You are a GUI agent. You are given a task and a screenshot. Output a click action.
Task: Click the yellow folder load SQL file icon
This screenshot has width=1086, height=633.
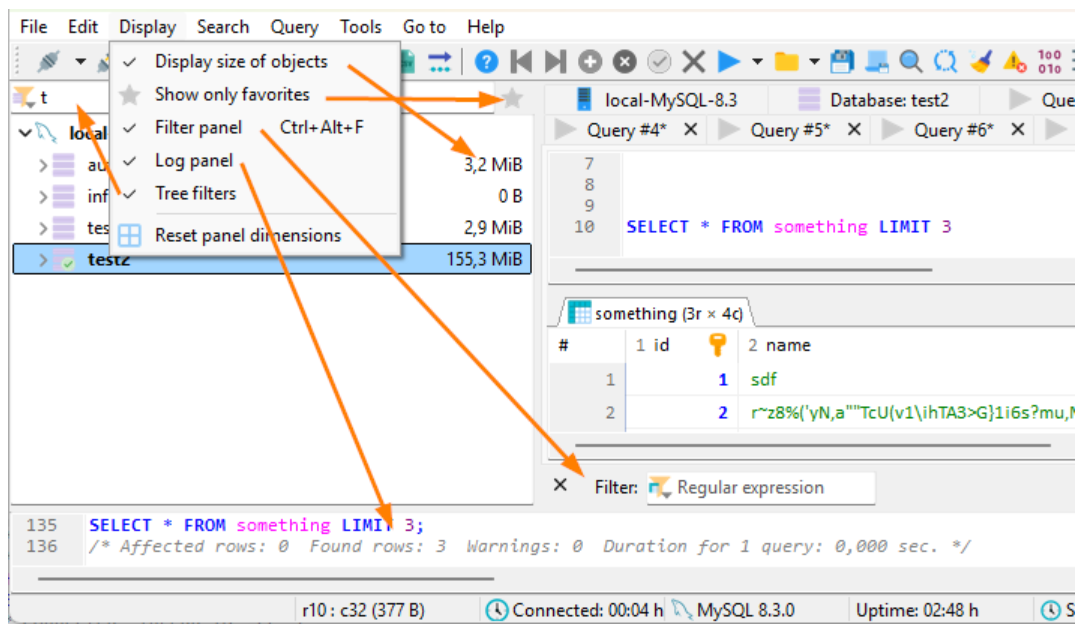click(787, 62)
